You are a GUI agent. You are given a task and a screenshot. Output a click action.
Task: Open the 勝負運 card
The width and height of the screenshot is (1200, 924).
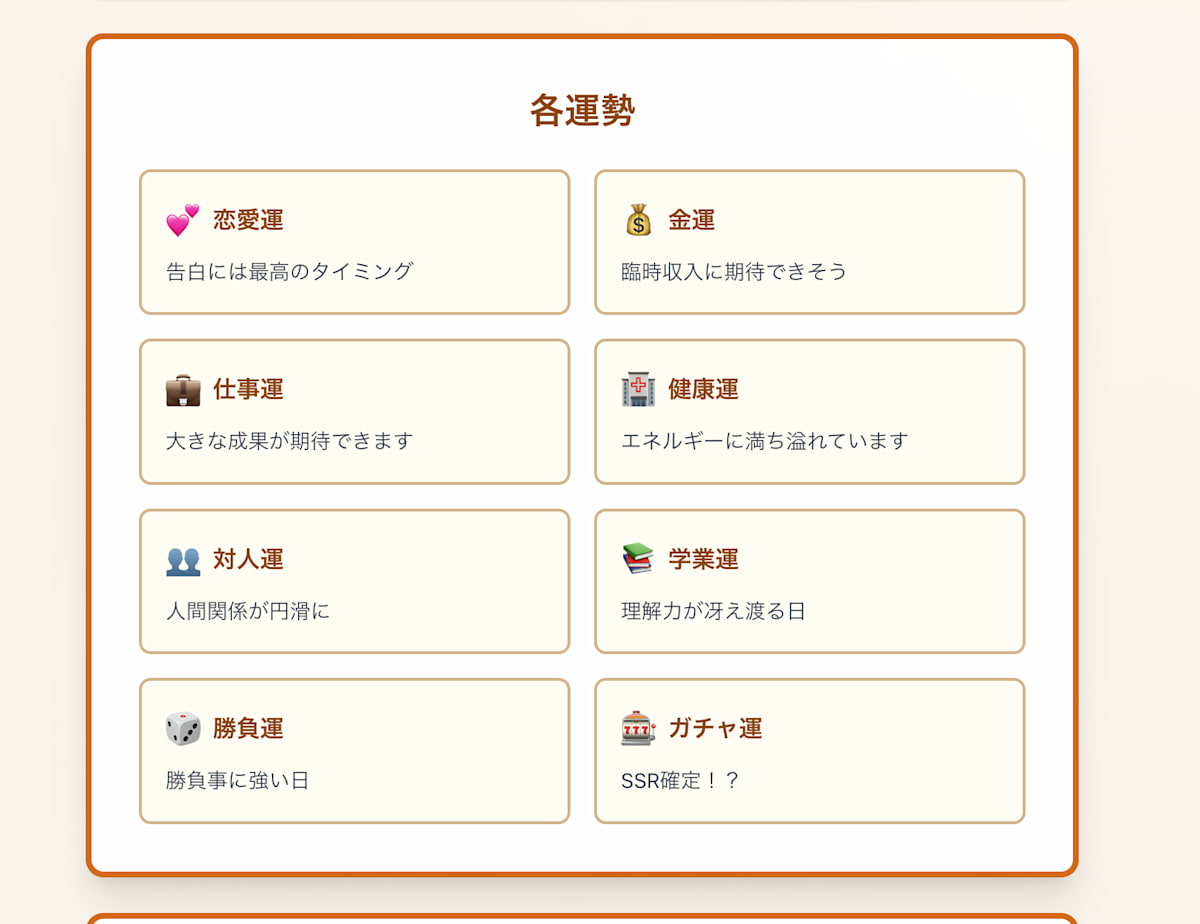point(354,751)
